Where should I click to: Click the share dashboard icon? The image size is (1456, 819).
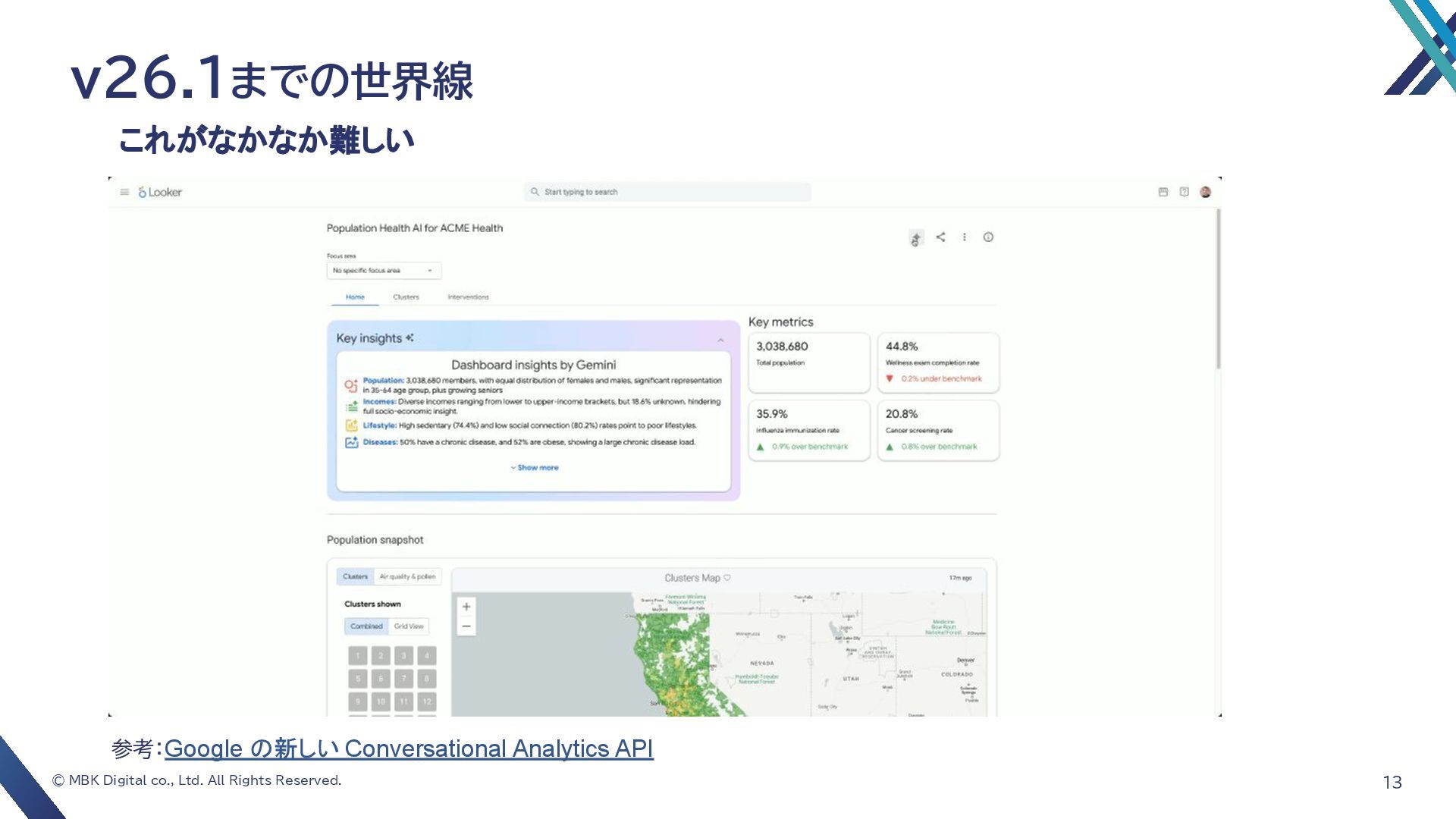(x=940, y=237)
